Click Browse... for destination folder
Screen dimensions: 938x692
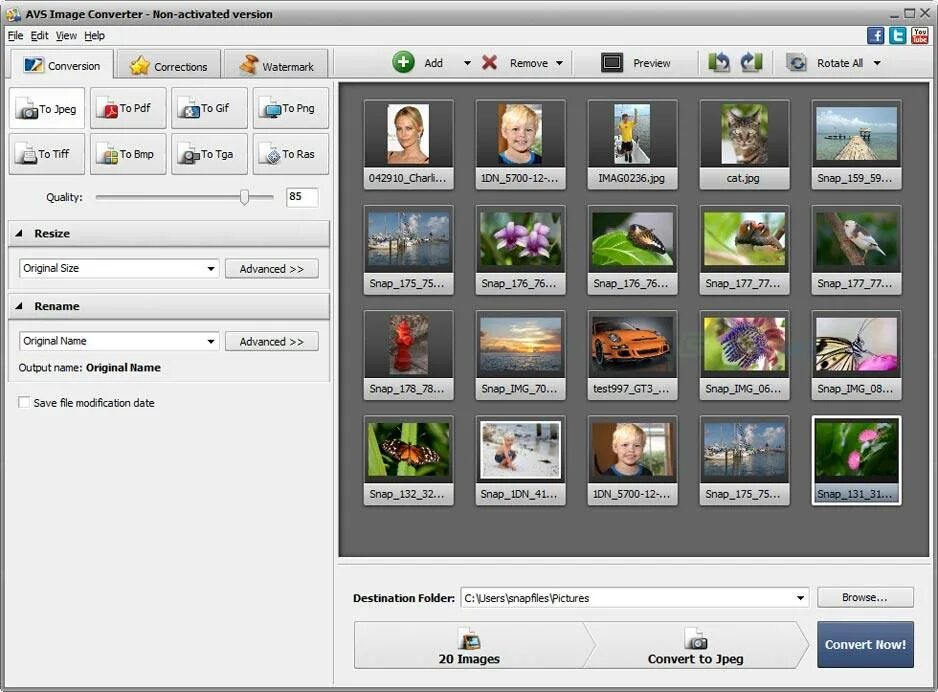[865, 598]
